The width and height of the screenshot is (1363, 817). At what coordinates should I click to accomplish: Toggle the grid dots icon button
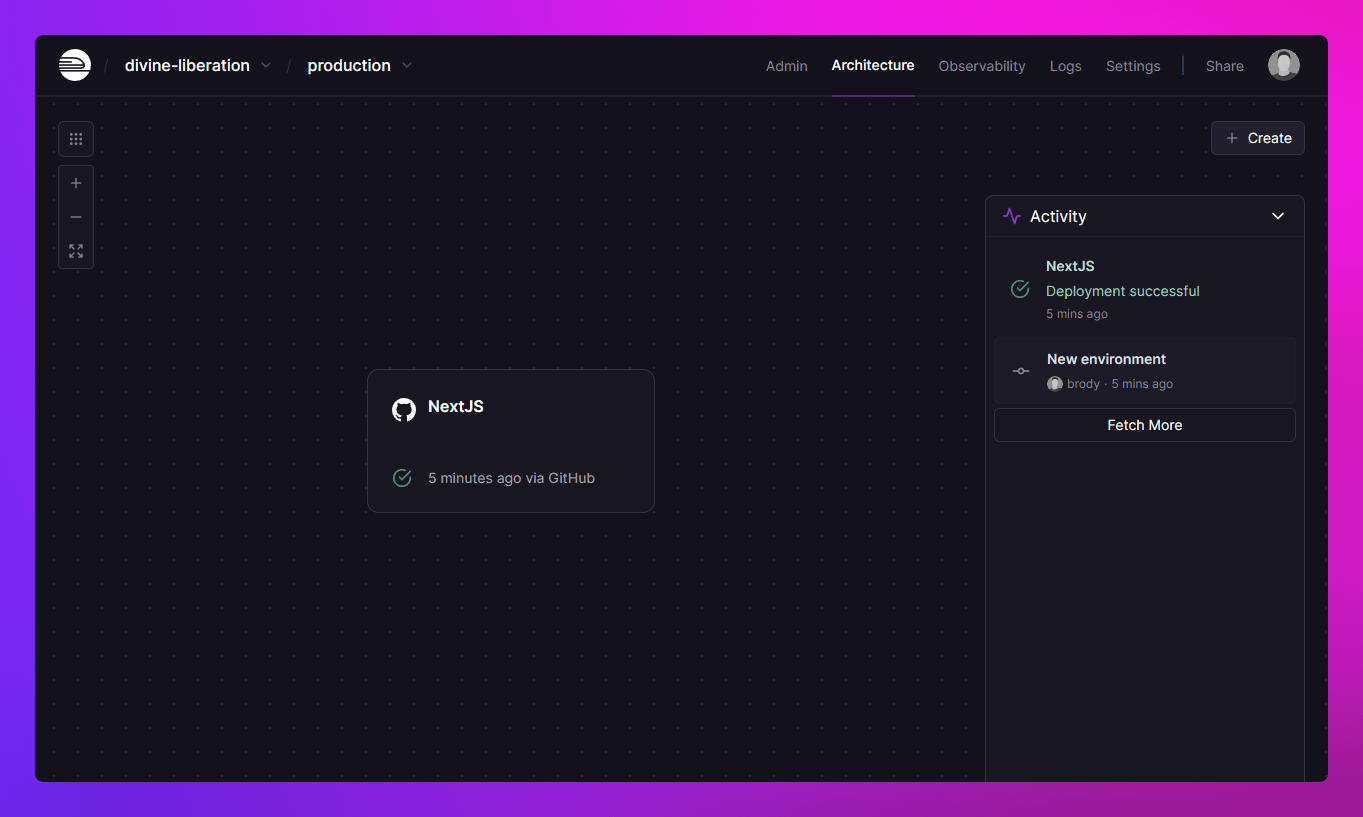pos(76,139)
